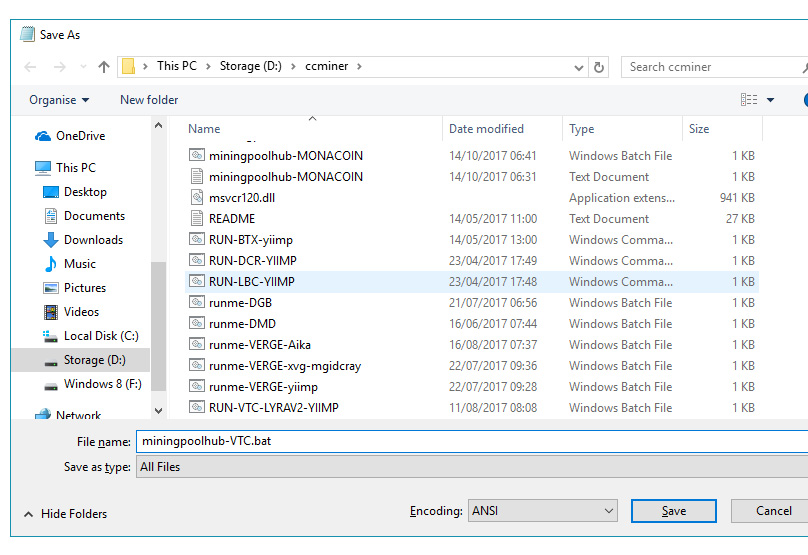Select runme-VERGE-yiimp file icon

(x=196, y=386)
